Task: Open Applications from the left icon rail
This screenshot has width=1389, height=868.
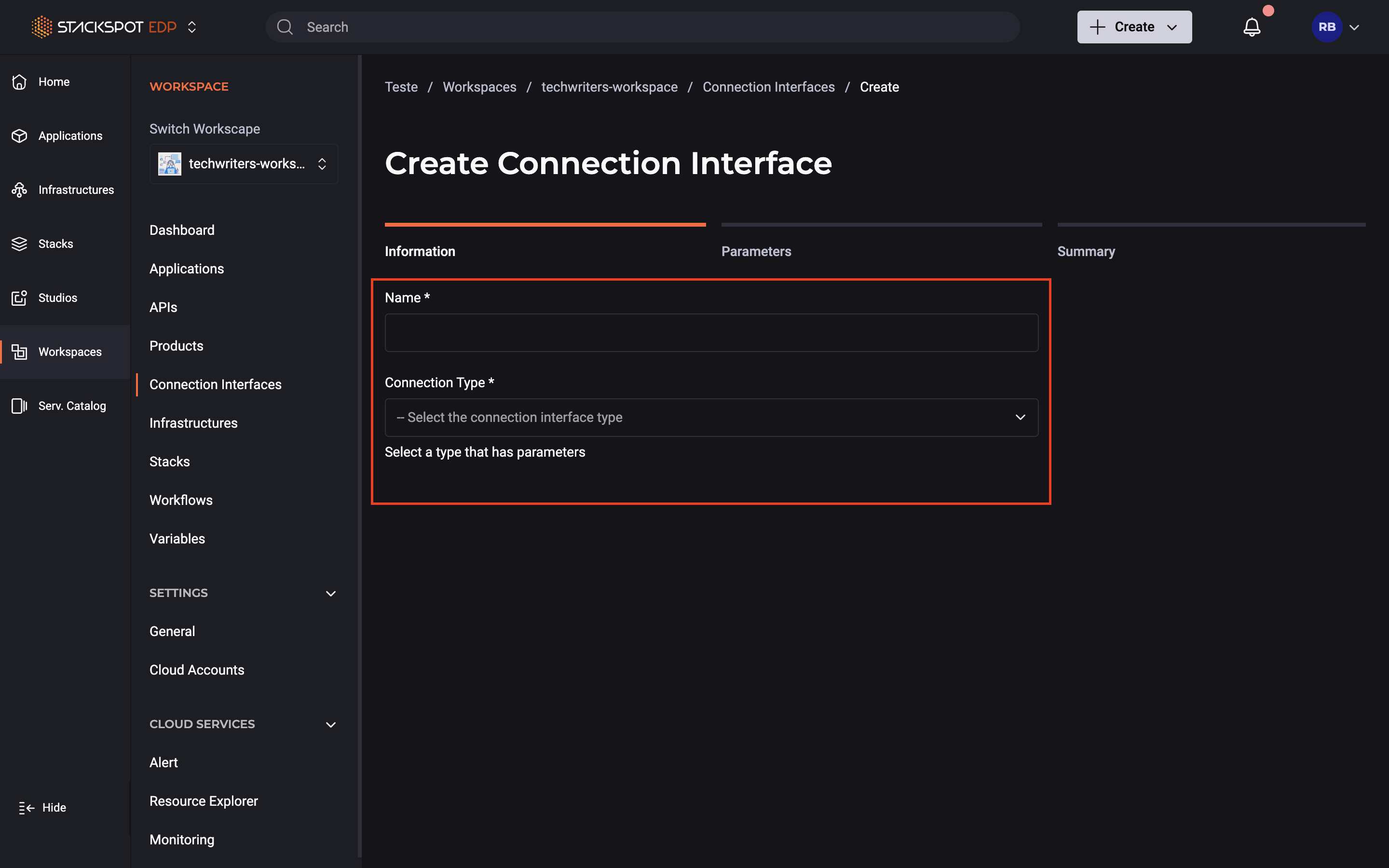Action: click(x=19, y=136)
